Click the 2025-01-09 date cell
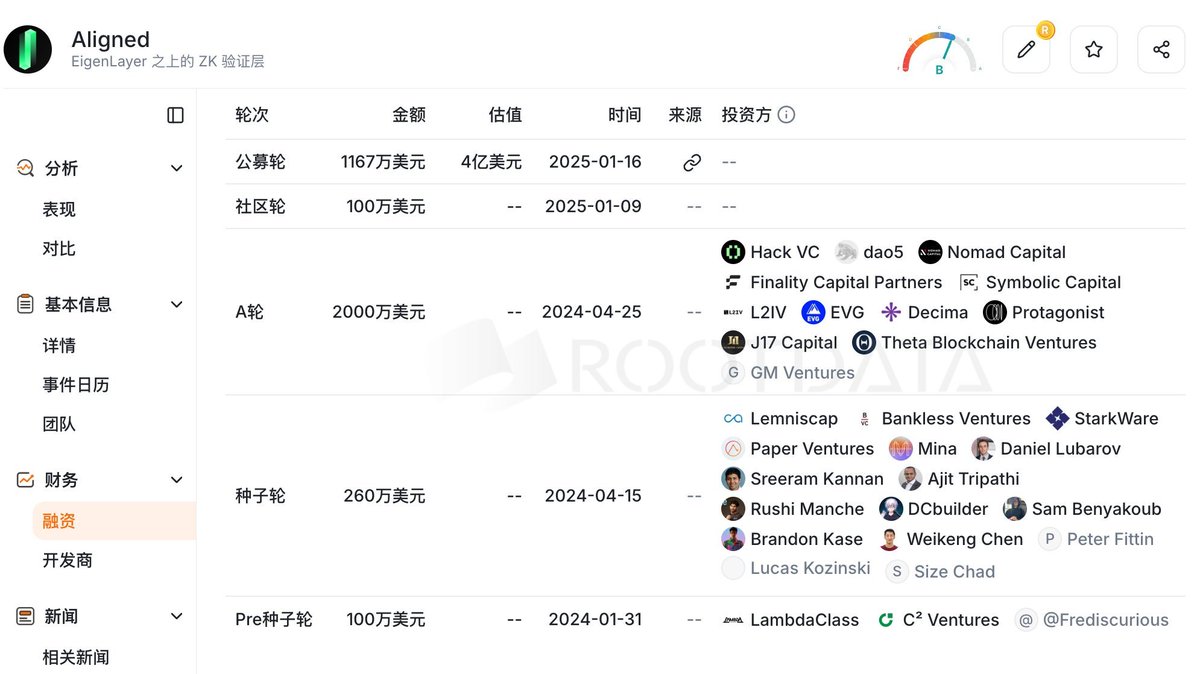Screen dimensions: 1200x674 [593, 206]
